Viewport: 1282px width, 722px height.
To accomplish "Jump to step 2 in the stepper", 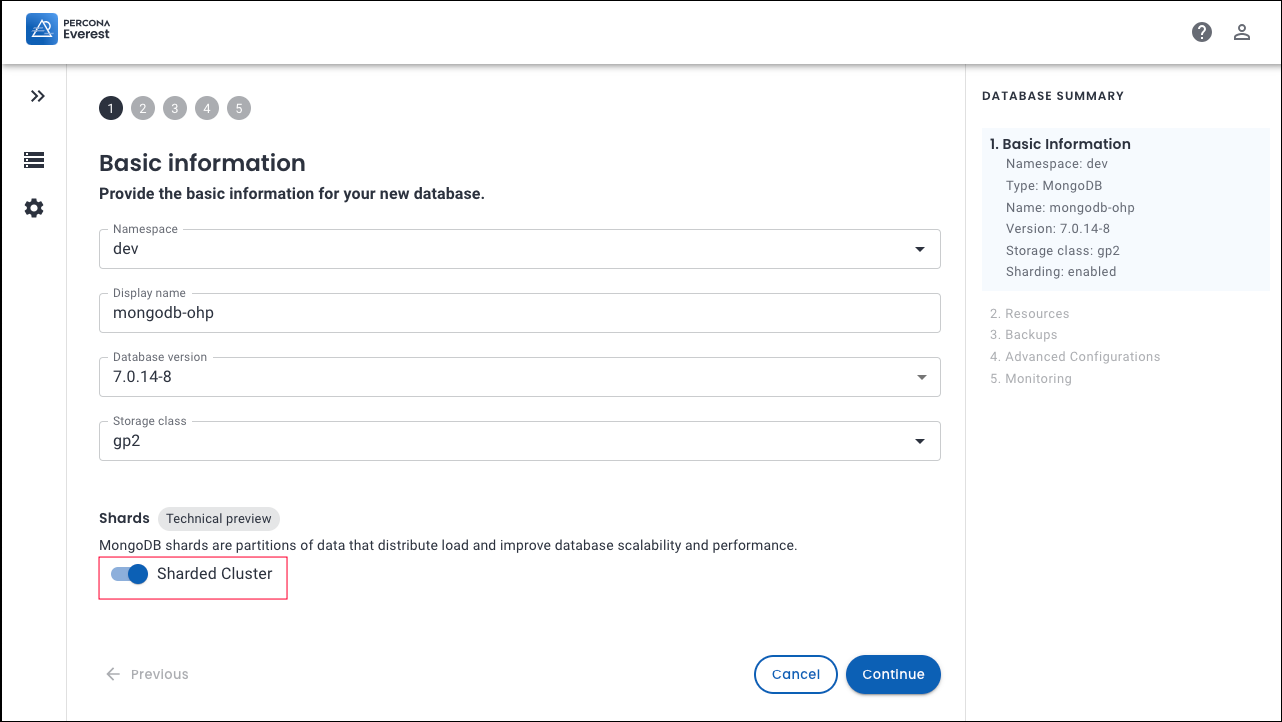I will click(x=143, y=108).
